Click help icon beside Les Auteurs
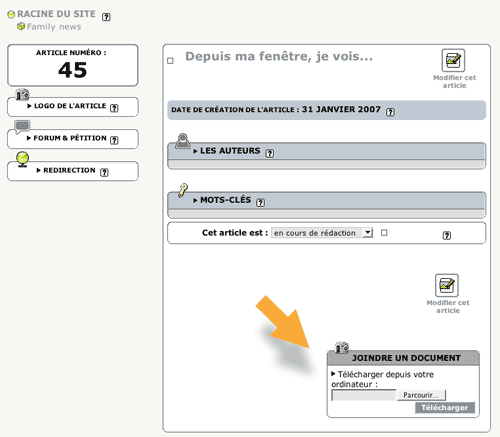 tap(269, 153)
